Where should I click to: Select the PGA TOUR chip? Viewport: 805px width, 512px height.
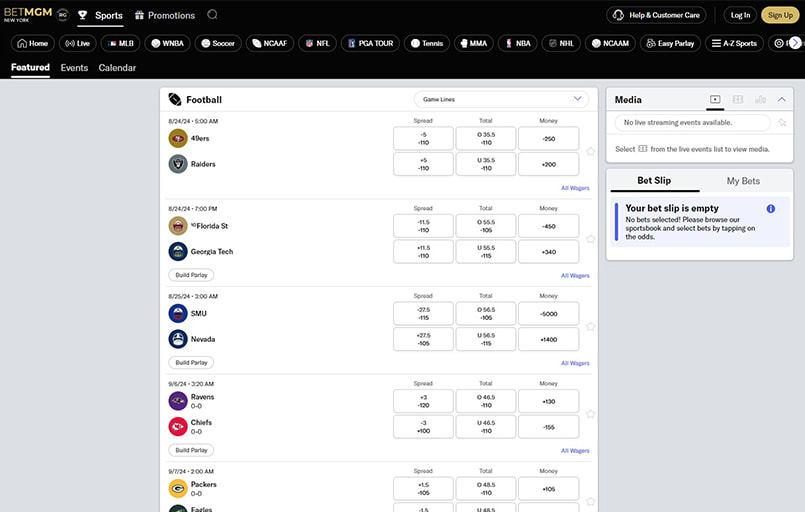(370, 44)
